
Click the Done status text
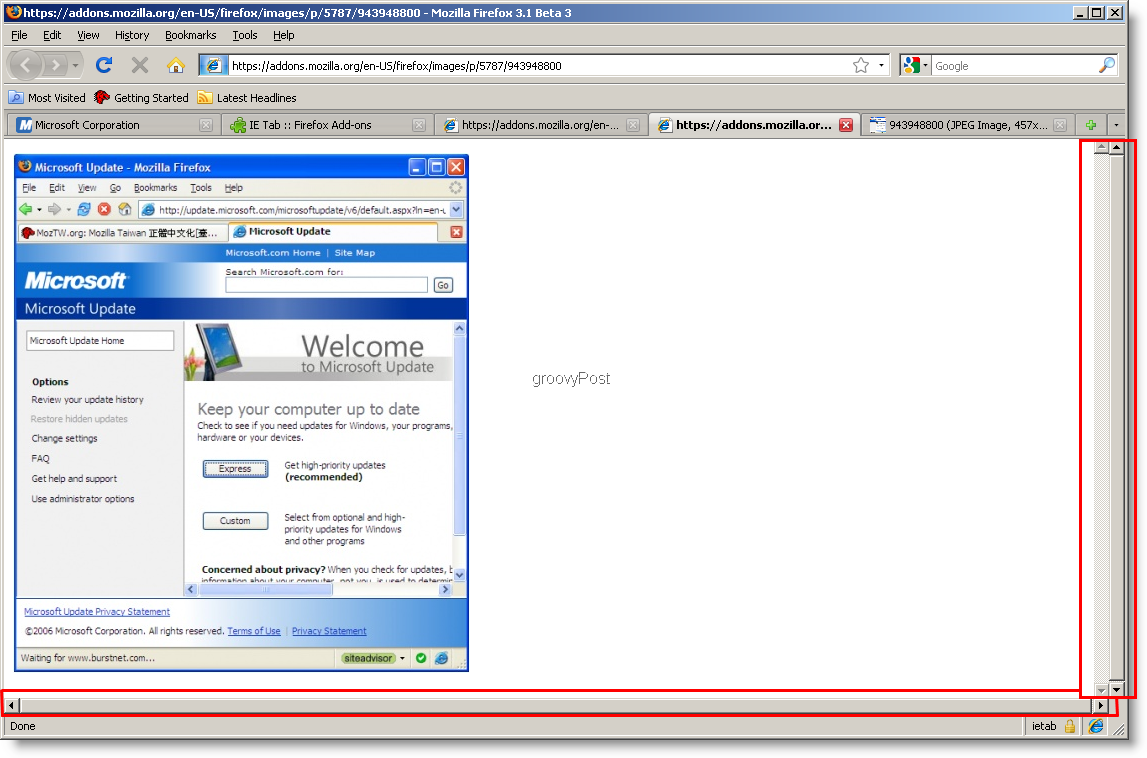(x=22, y=727)
